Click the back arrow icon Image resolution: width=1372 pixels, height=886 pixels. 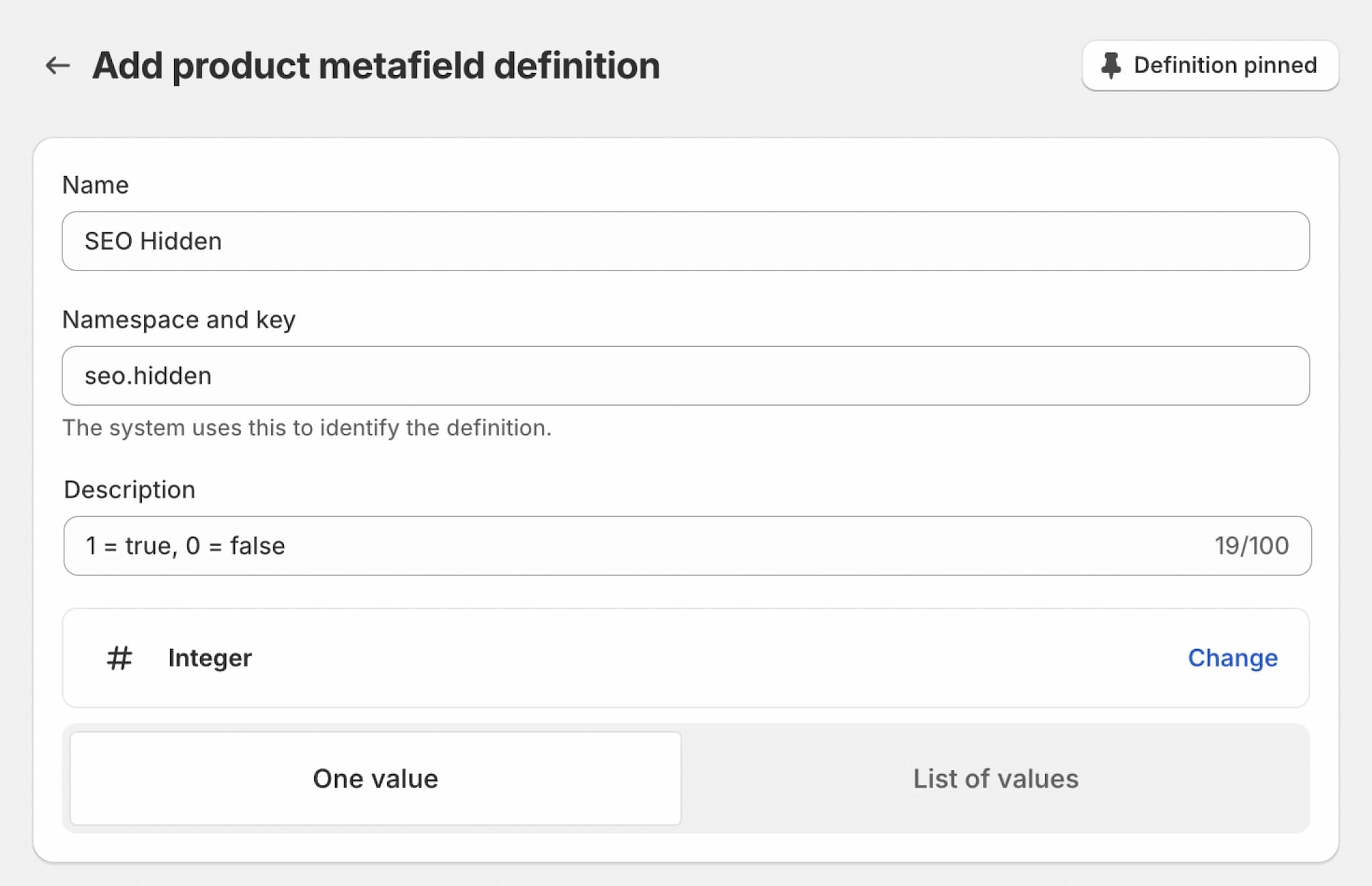pyautogui.click(x=58, y=66)
